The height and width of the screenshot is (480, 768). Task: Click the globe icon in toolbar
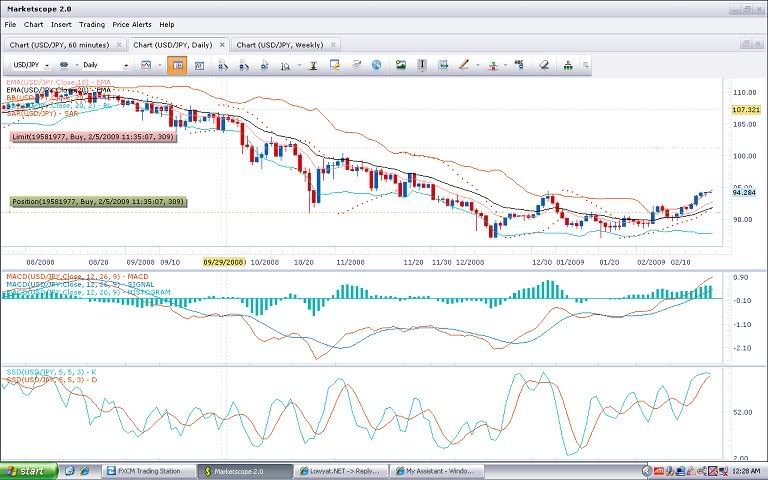(376, 65)
